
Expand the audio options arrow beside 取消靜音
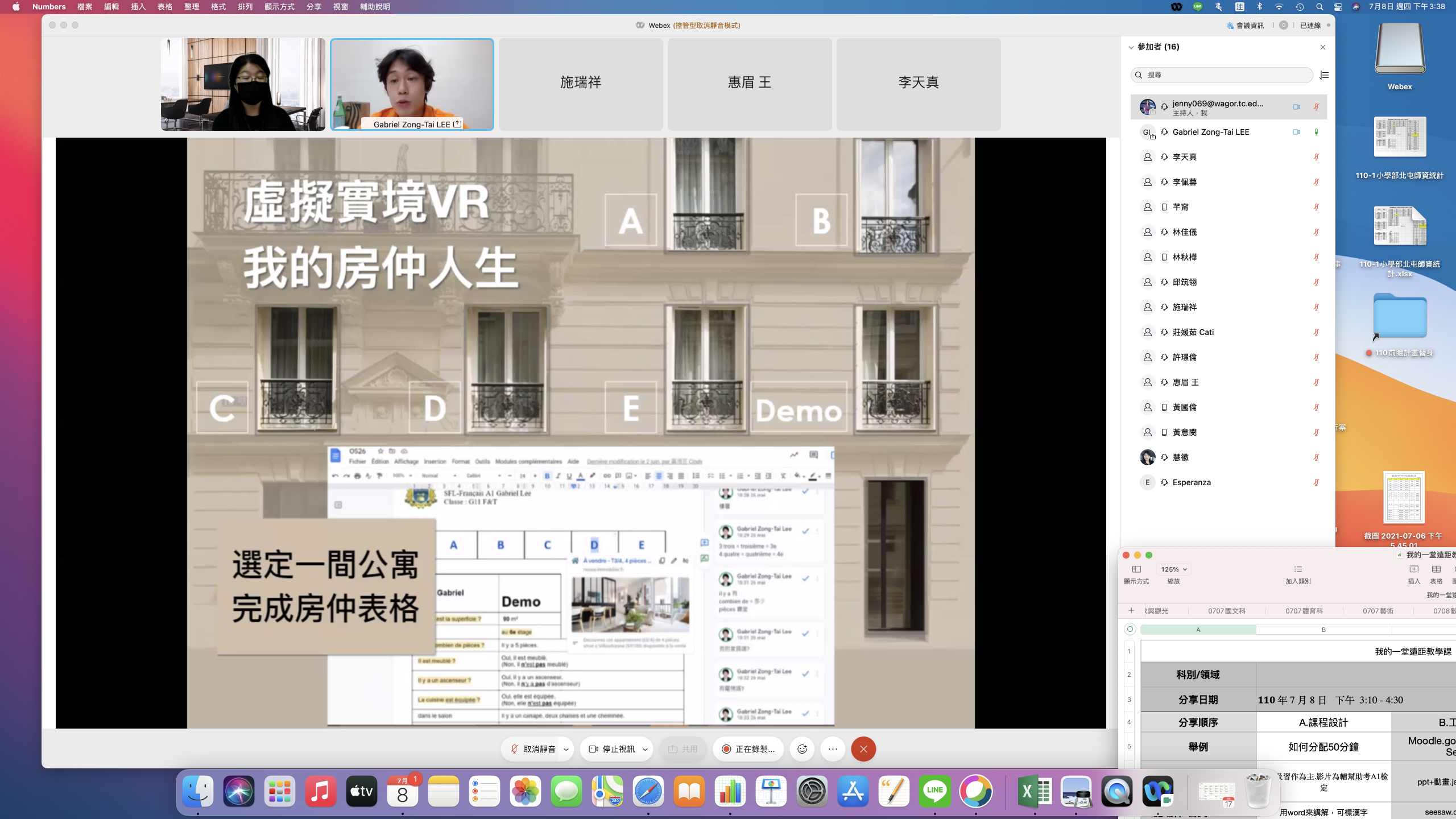tap(566, 749)
